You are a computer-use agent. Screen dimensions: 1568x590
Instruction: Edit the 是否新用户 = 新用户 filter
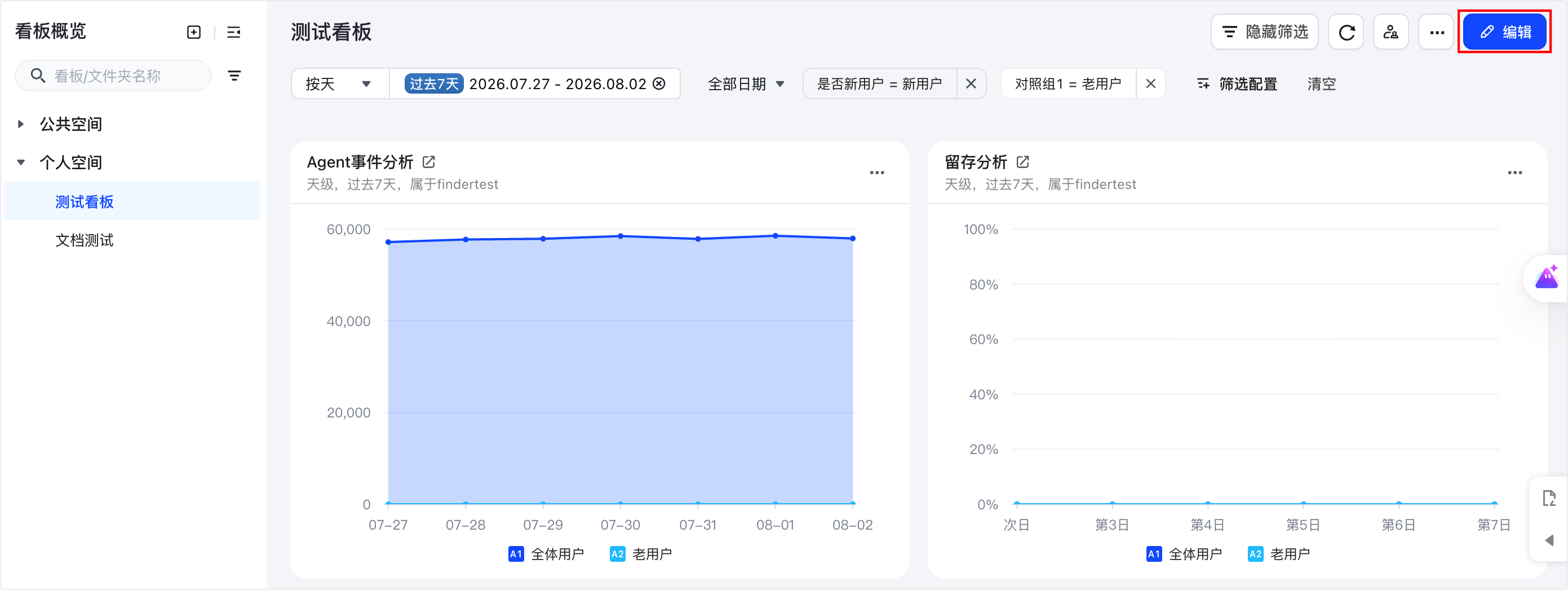880,84
